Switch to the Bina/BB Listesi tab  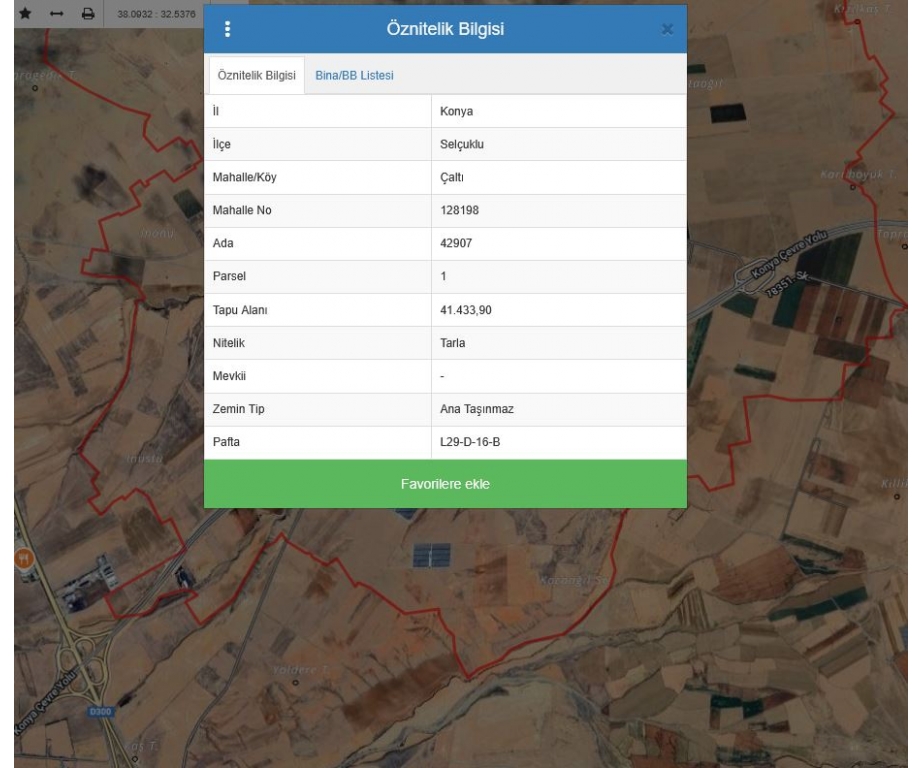tap(354, 77)
